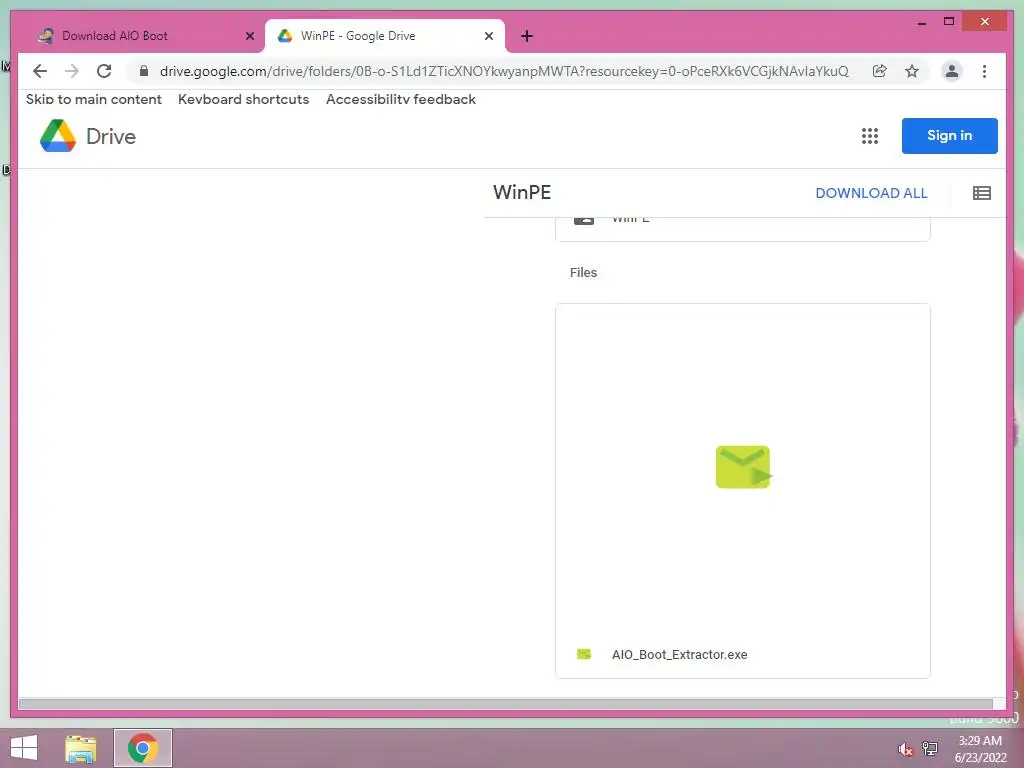Click the Chrome taskbar icon
This screenshot has height=768, width=1024.
pos(143,748)
